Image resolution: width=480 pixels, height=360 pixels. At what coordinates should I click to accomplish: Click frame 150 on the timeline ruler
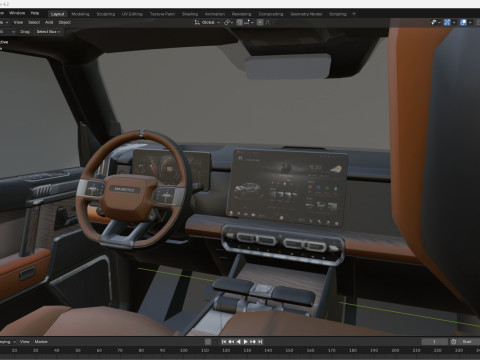[289, 350]
